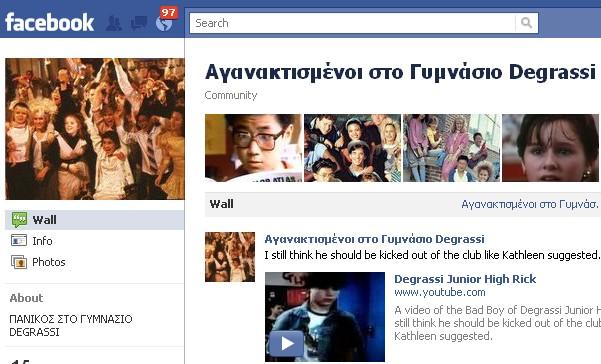Click the post author name link
Screen dimensions: 601x364
pos(374,239)
